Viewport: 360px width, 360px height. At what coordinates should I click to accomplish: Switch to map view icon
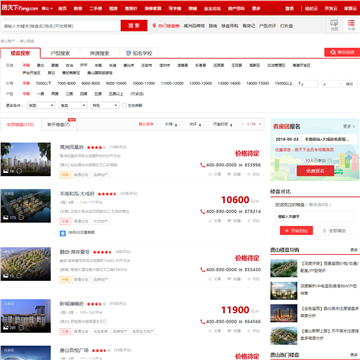pyautogui.click(x=334, y=25)
